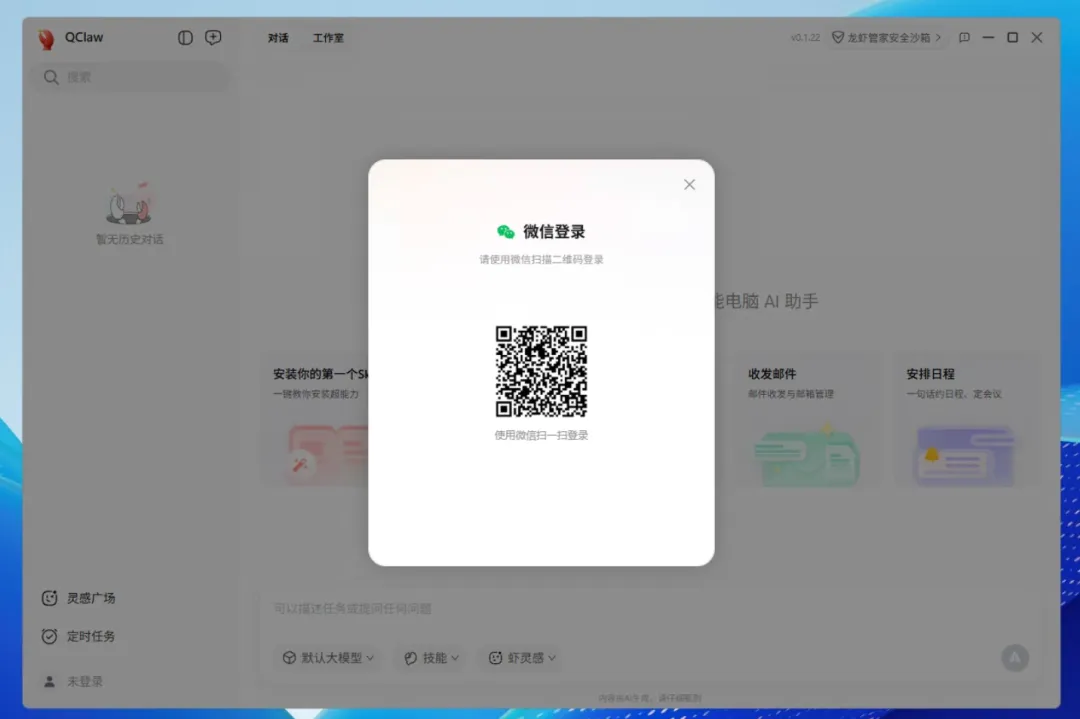Click the version text v0.1.22
Image resolution: width=1080 pixels, height=719 pixels.
tap(805, 38)
